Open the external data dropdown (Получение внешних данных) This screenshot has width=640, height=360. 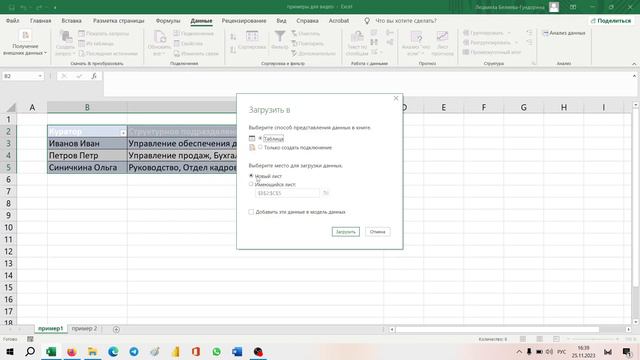click(x=25, y=43)
